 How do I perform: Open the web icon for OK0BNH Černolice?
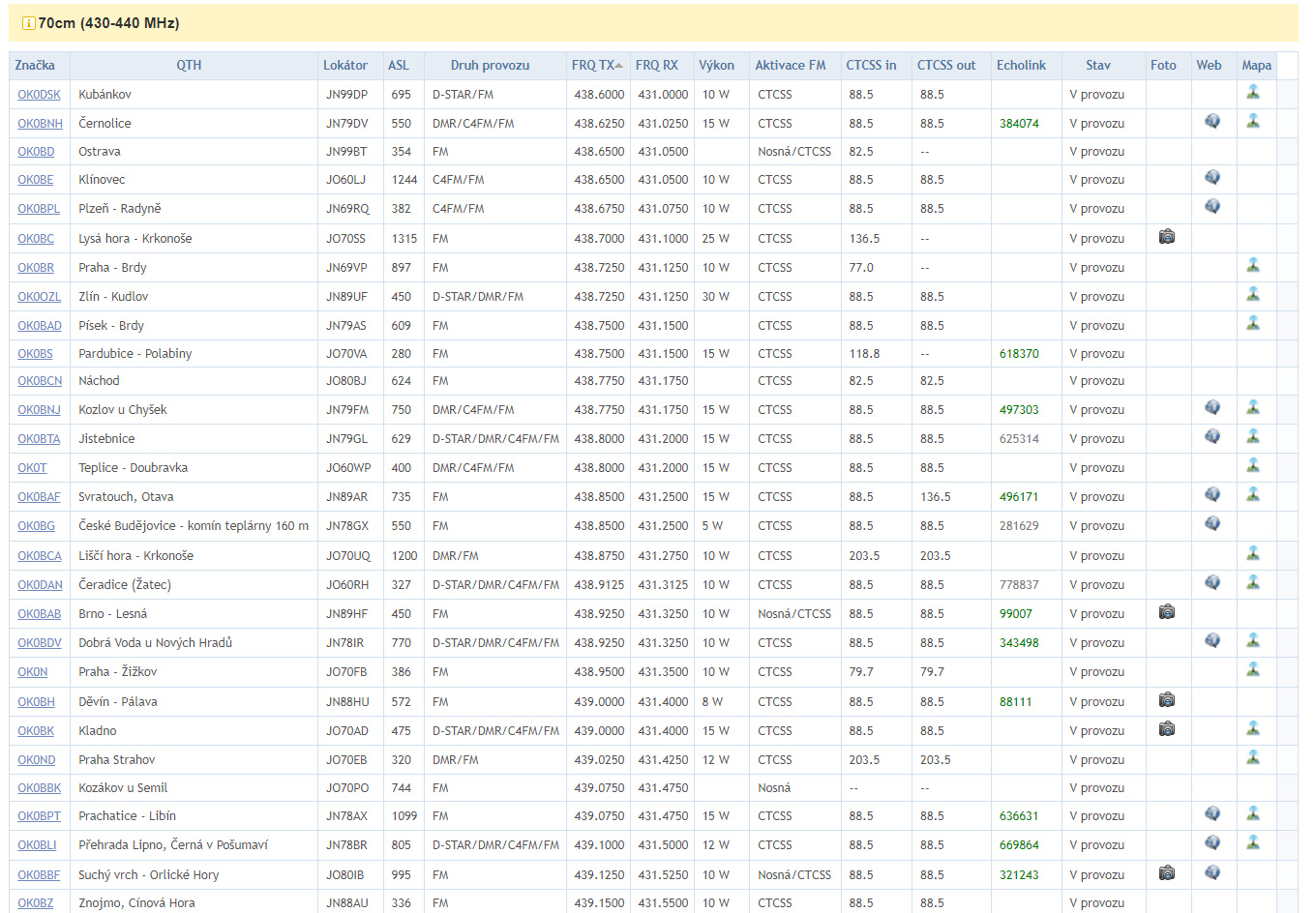coord(1212,122)
